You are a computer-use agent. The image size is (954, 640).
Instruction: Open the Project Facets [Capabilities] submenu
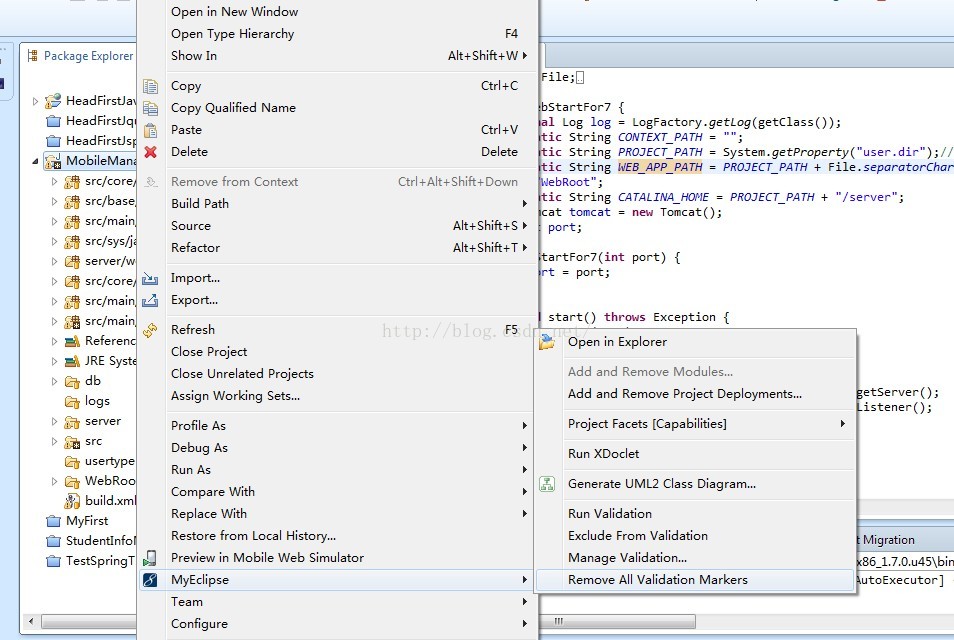pyautogui.click(x=695, y=424)
